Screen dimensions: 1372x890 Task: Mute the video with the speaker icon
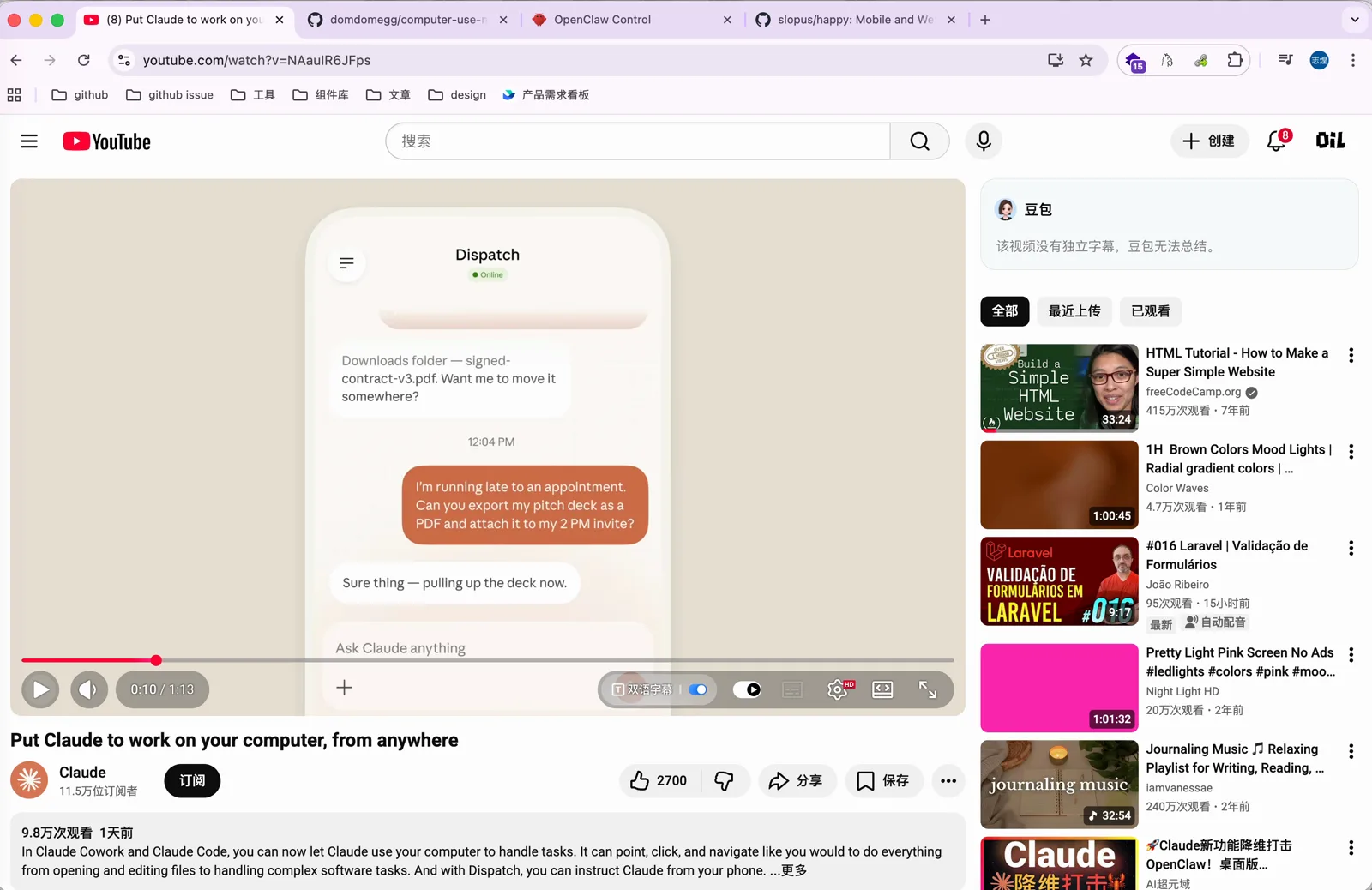(89, 689)
